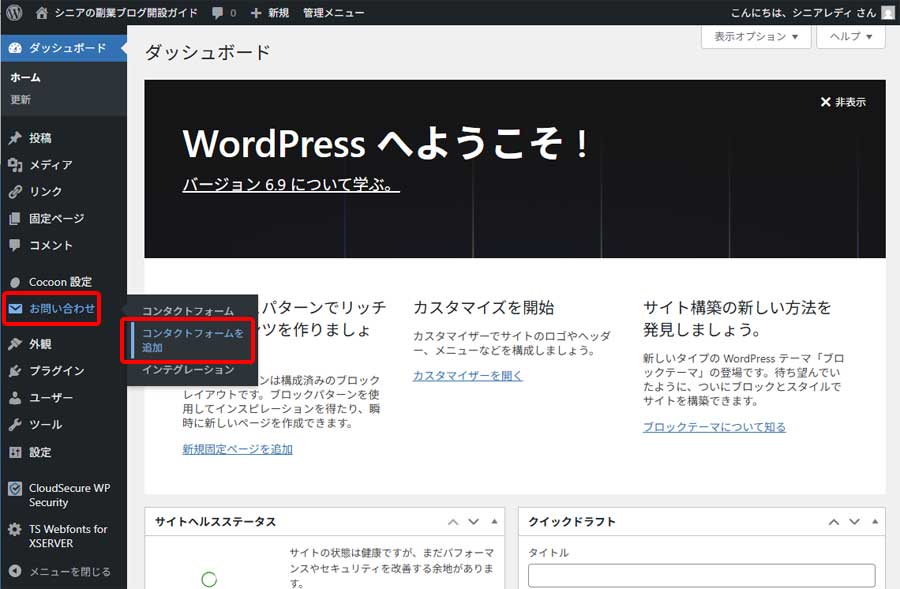This screenshot has height=589, width=900.
Task: Select 管理メニュー in the admin bar
Action: click(333, 11)
